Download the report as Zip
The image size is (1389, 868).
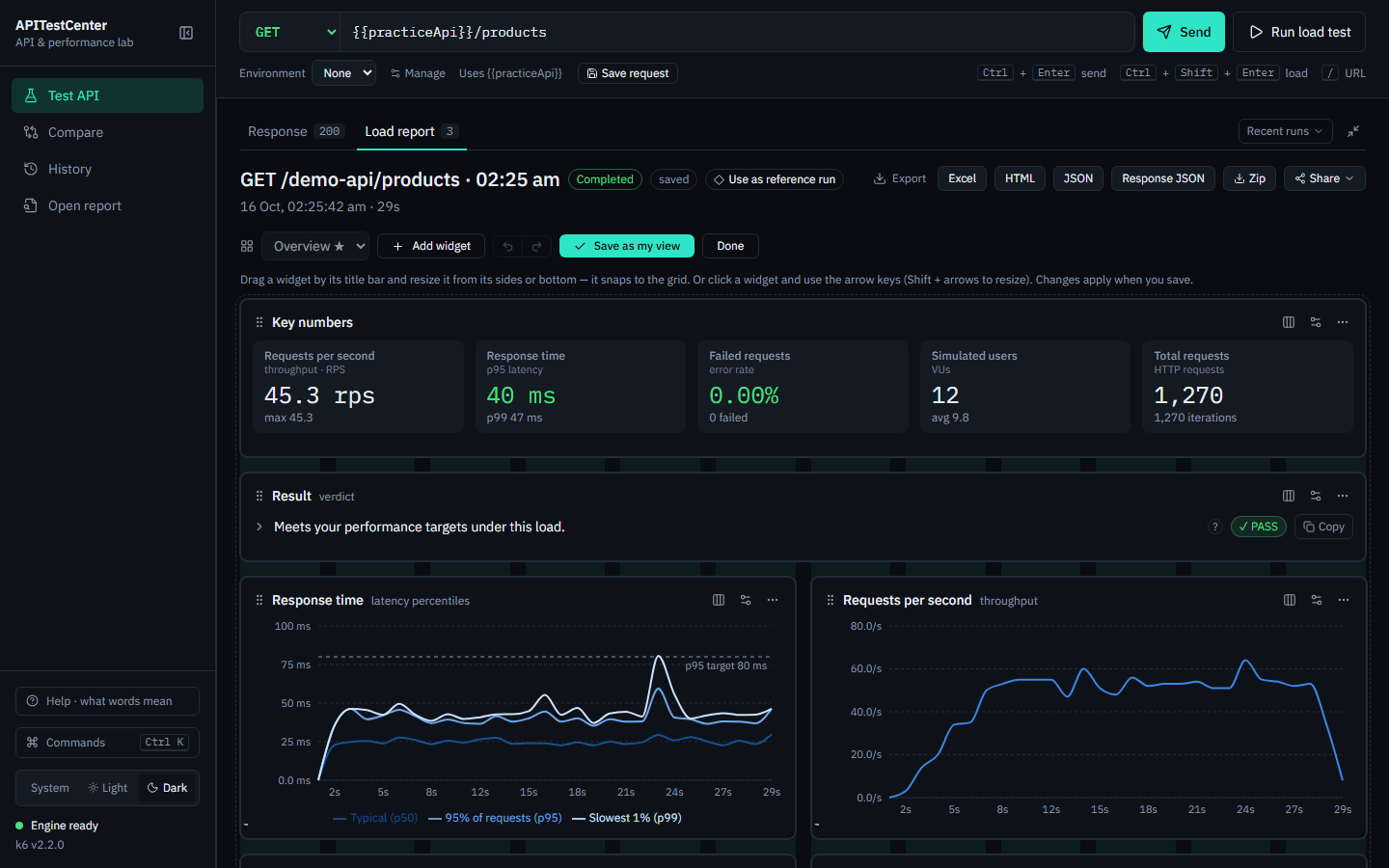[x=1250, y=178]
